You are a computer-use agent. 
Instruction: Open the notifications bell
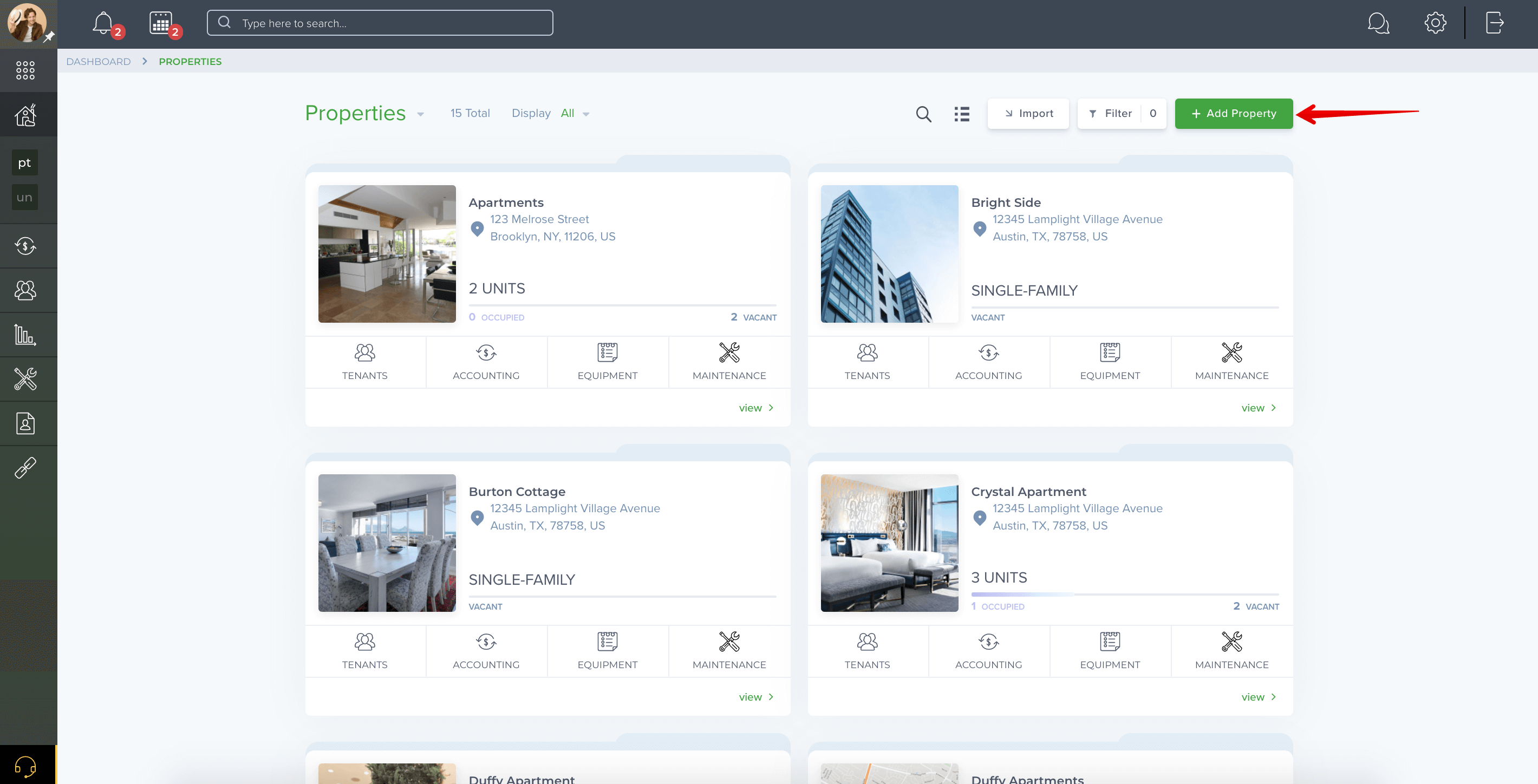[x=103, y=23]
